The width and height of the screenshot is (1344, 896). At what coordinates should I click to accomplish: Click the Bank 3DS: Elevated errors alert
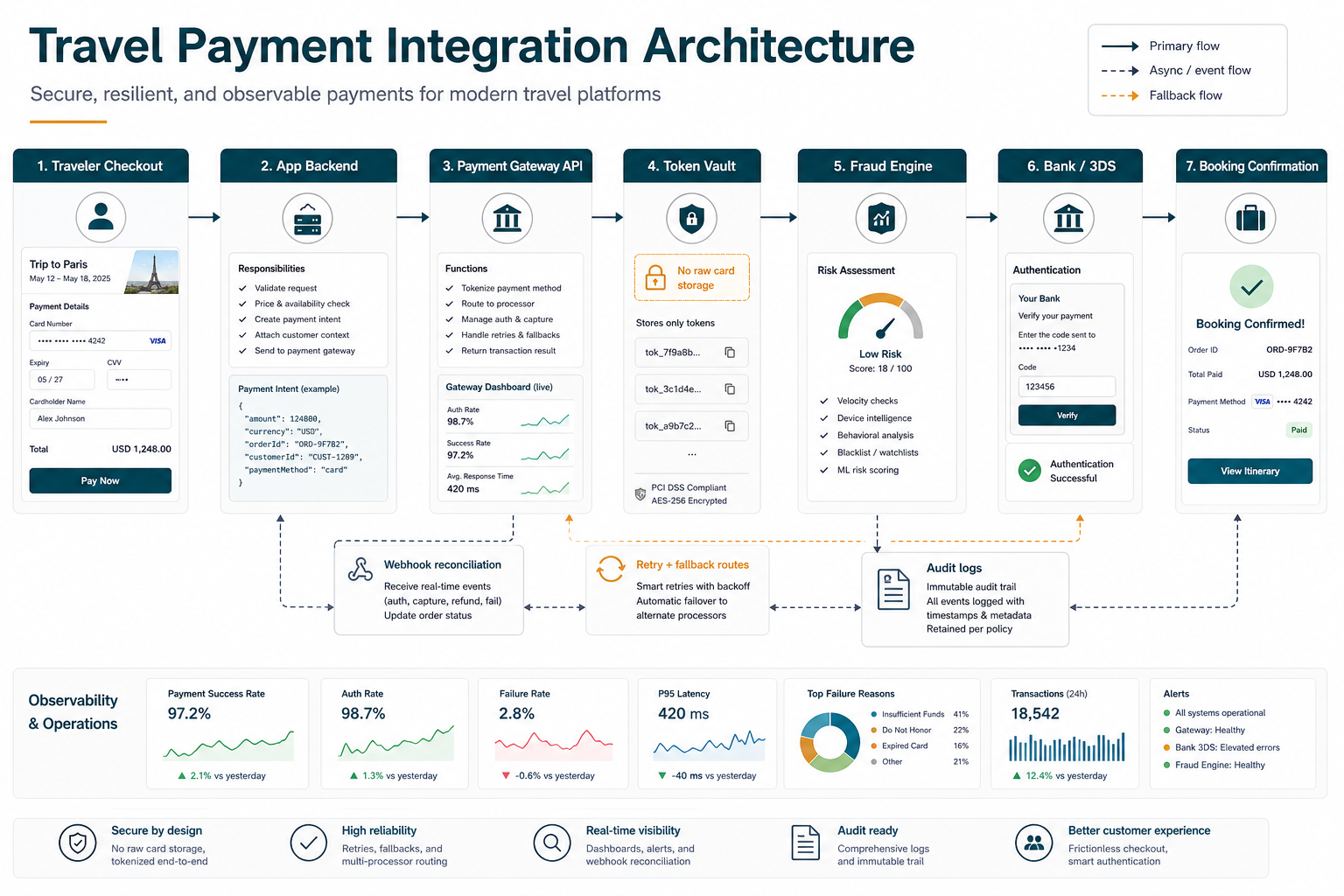click(x=1221, y=747)
